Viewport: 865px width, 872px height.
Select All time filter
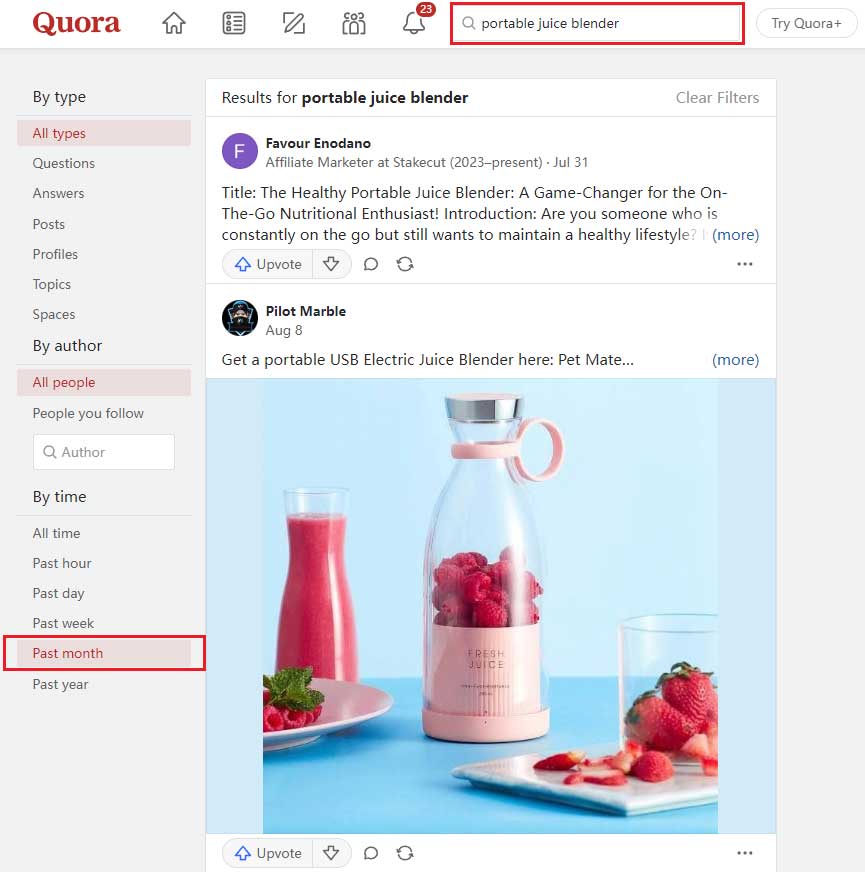coord(56,533)
